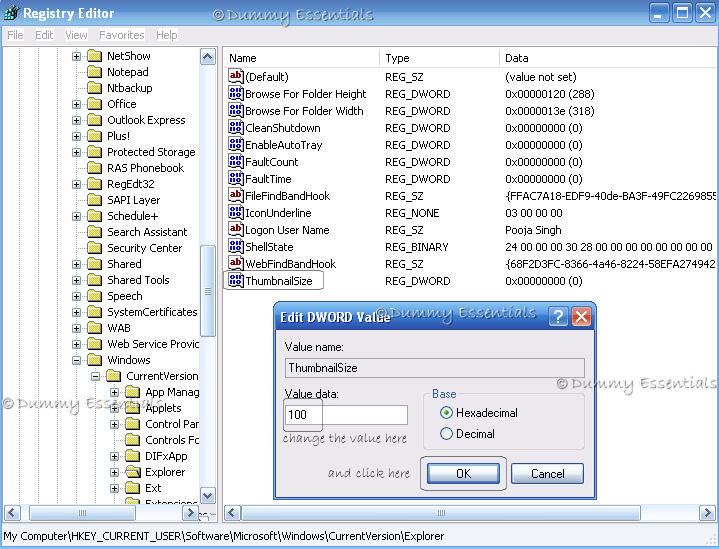Click the Security Center folder icon
The image size is (719, 549).
[x=94, y=248]
